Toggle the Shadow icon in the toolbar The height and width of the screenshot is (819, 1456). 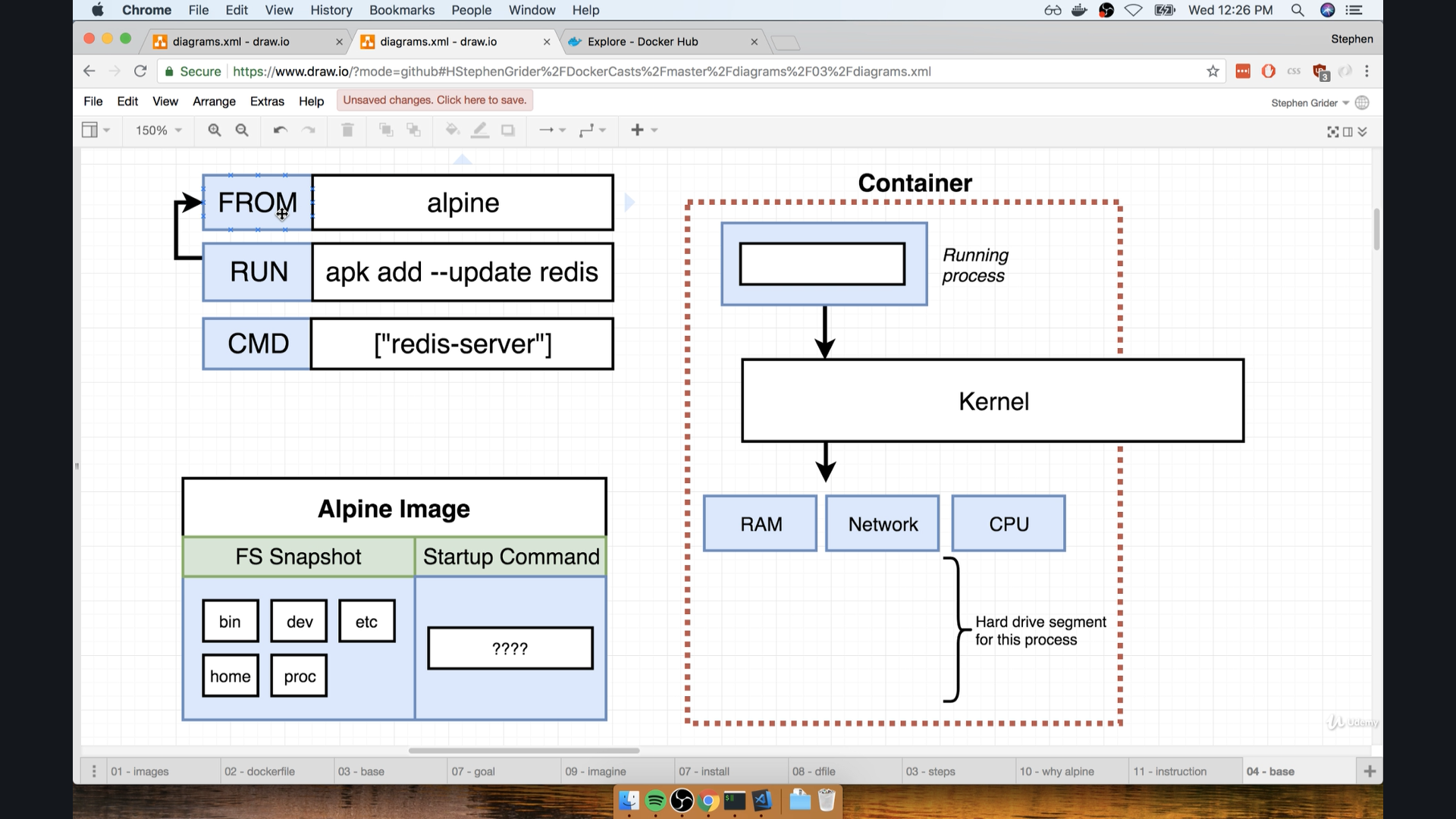click(509, 130)
